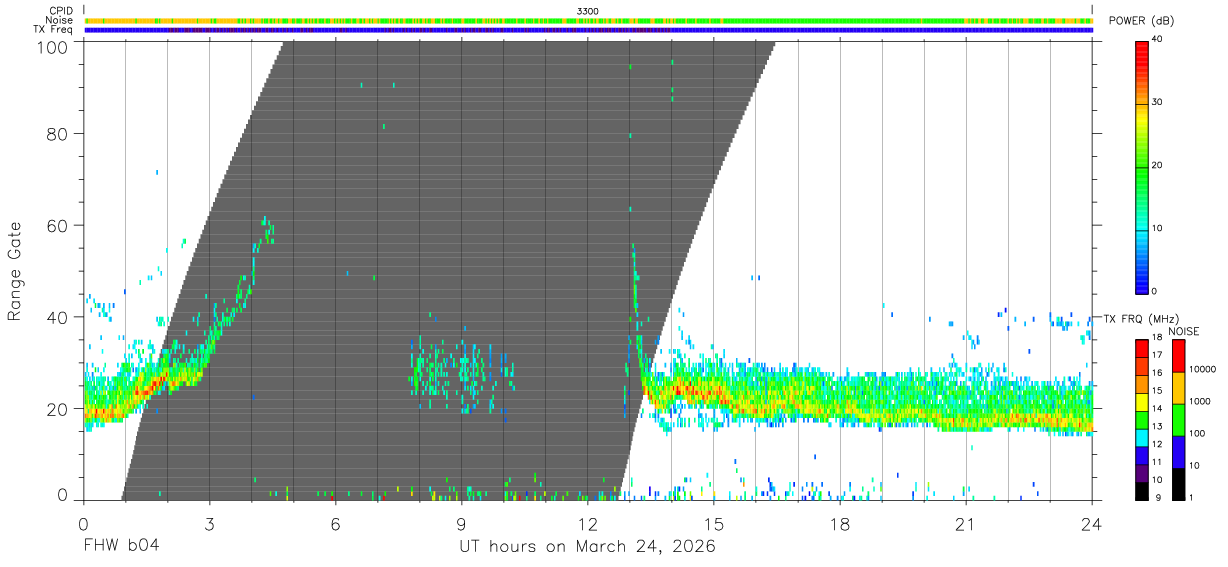Click the 10000 value in NOISE legend
This screenshot has width=1228, height=567.
point(1201,371)
